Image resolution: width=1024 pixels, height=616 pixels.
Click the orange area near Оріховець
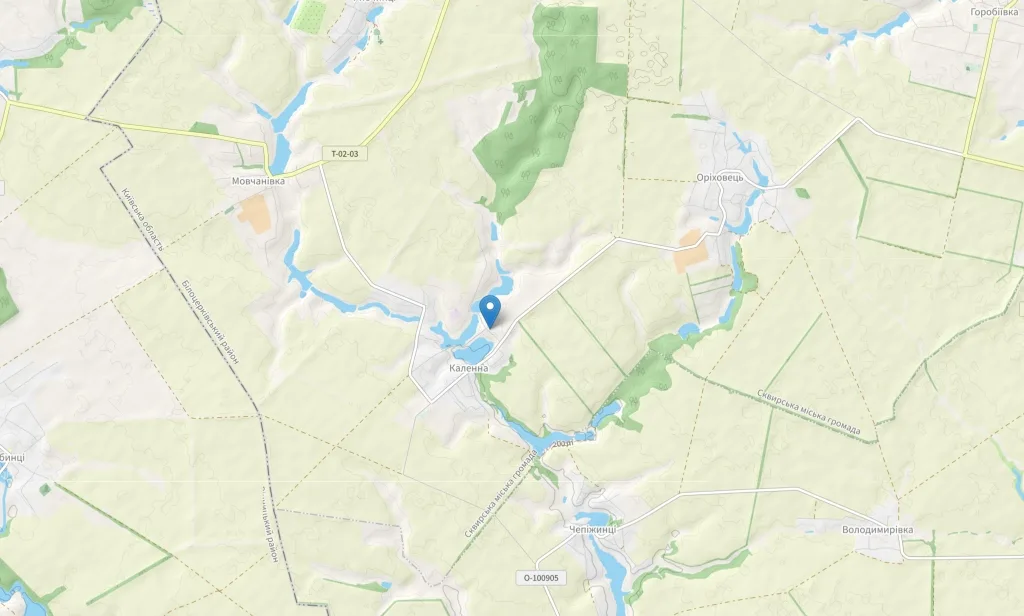click(691, 252)
